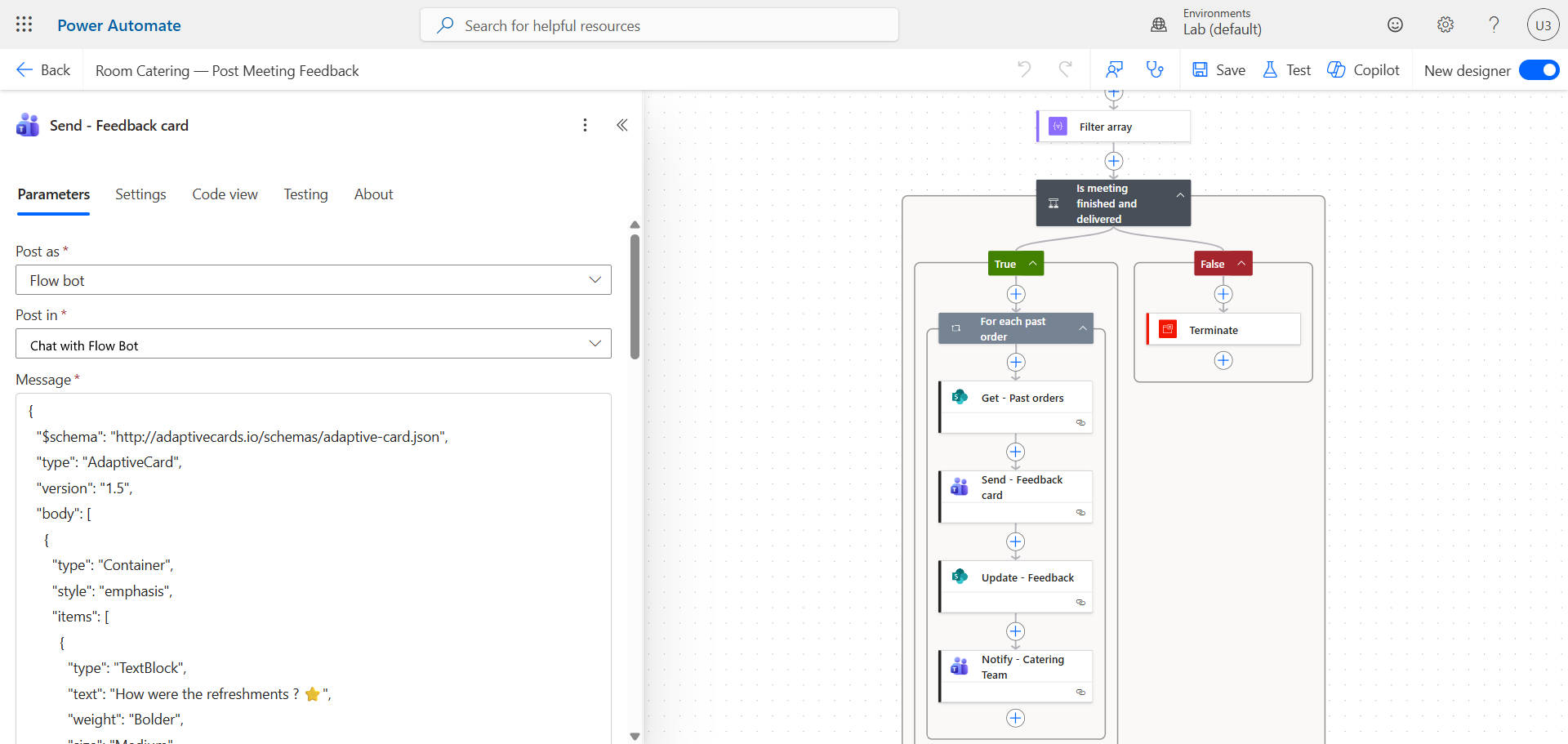Open the Post in dropdown
This screenshot has width=1568, height=744.
[x=314, y=344]
